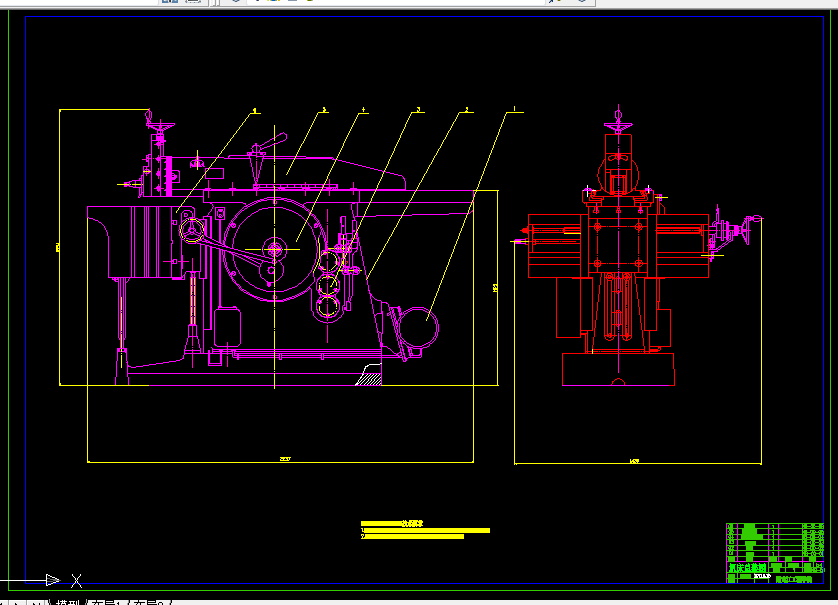Select part callout number 2
Screen dimensions: 838x605
tap(467, 110)
